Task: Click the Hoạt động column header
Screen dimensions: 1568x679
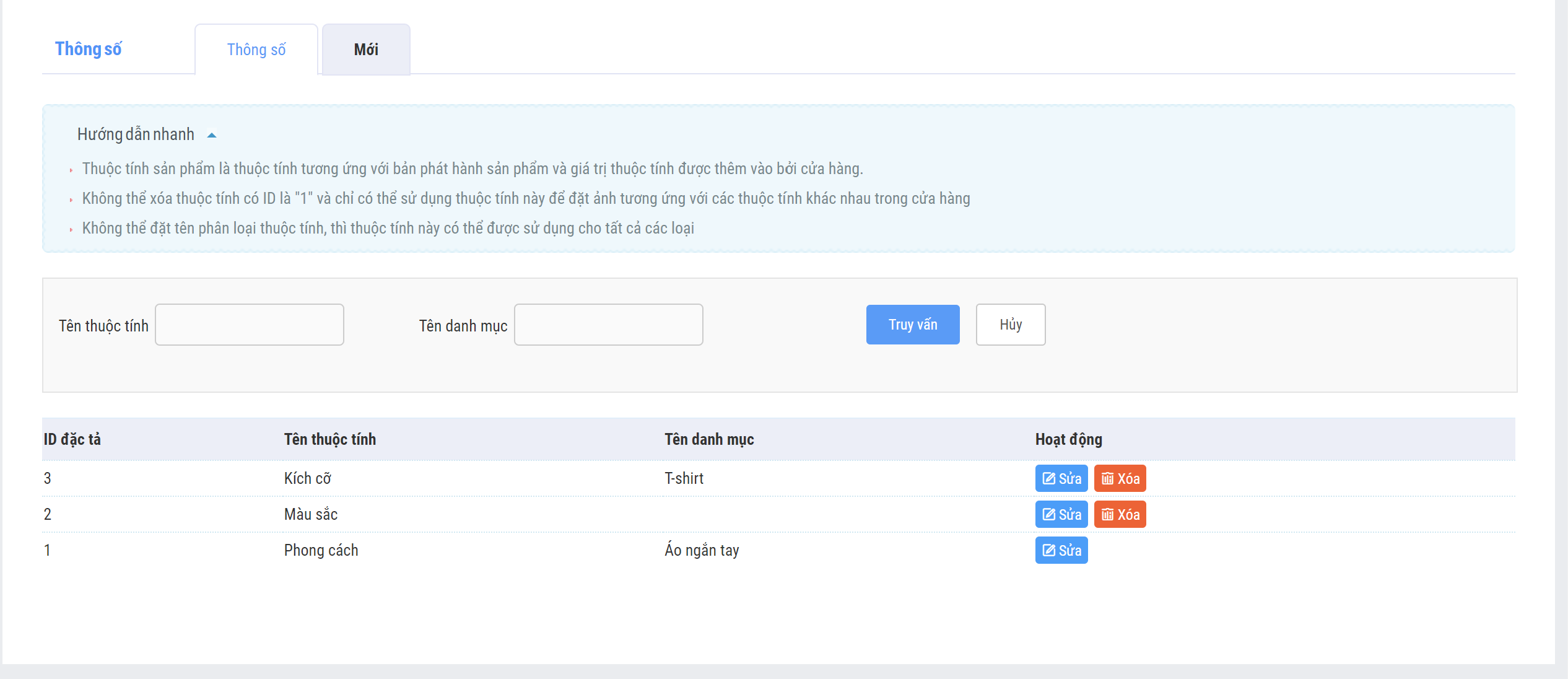Action: coord(1069,439)
